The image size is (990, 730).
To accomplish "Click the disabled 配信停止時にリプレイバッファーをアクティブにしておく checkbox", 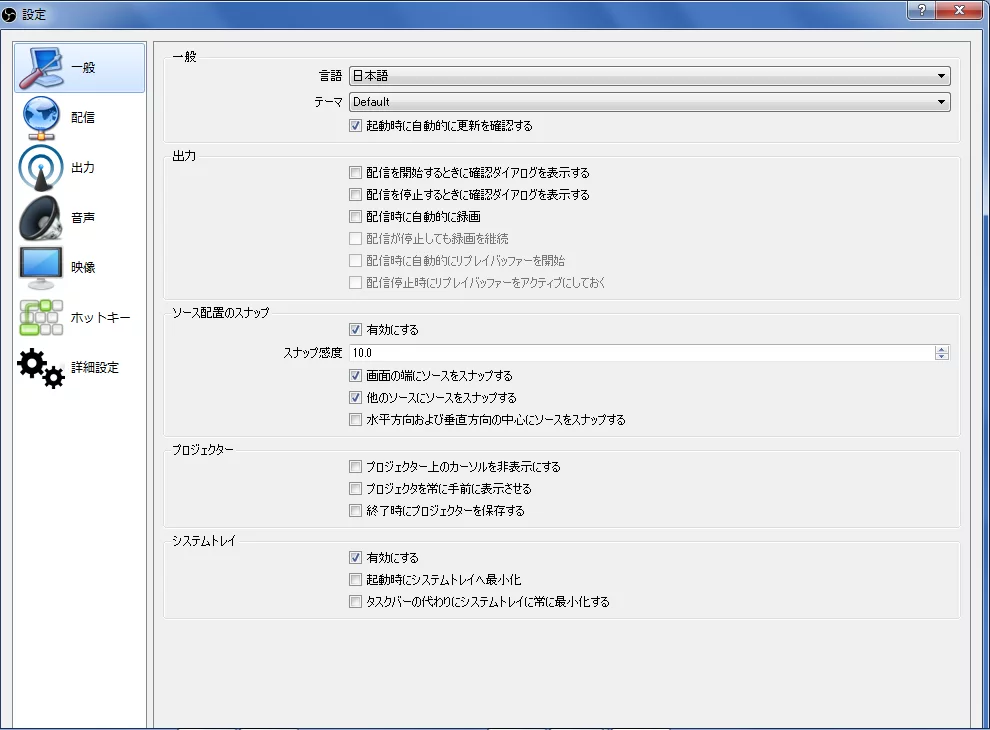I will [x=355, y=283].
